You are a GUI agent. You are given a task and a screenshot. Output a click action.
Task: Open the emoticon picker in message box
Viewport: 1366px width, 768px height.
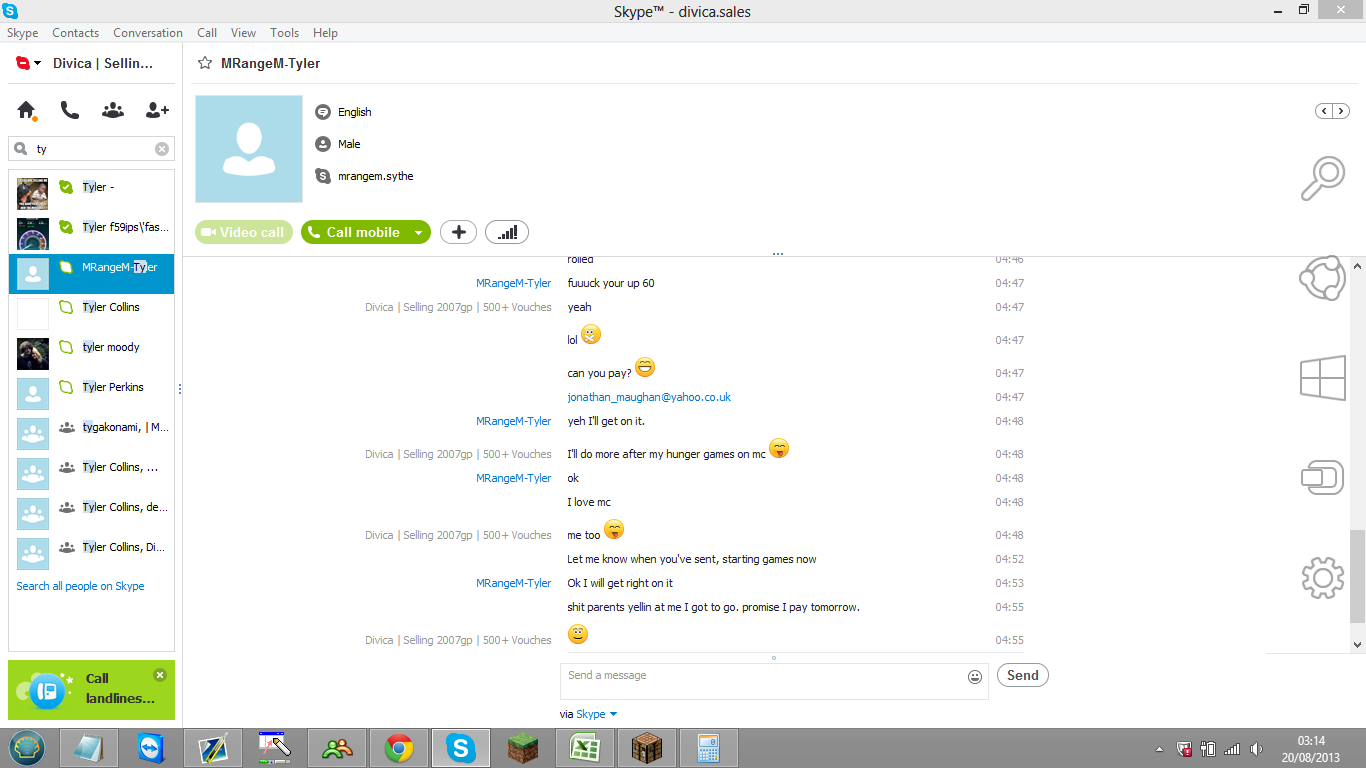[x=975, y=677]
